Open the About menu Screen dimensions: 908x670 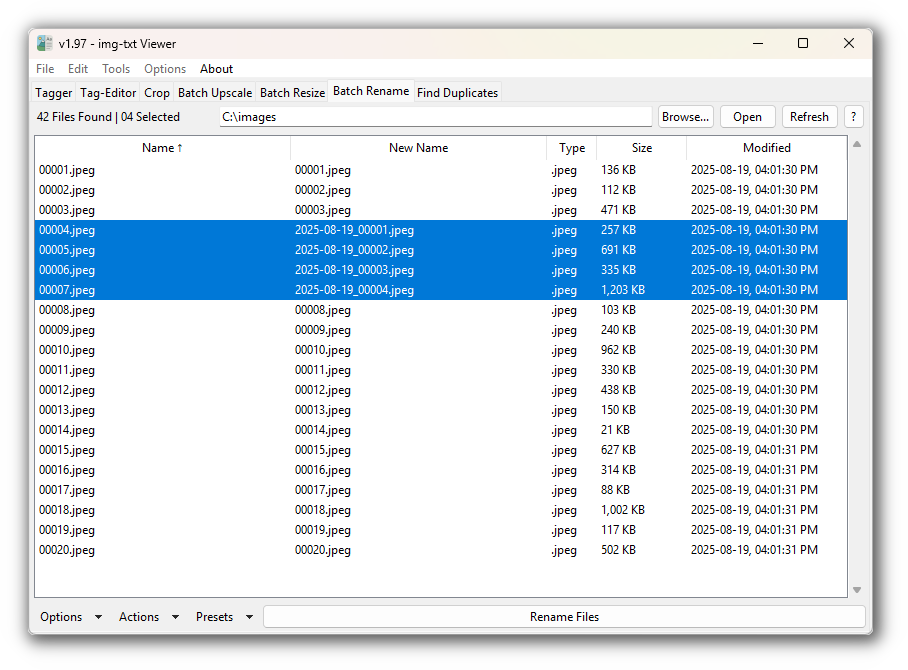click(217, 69)
